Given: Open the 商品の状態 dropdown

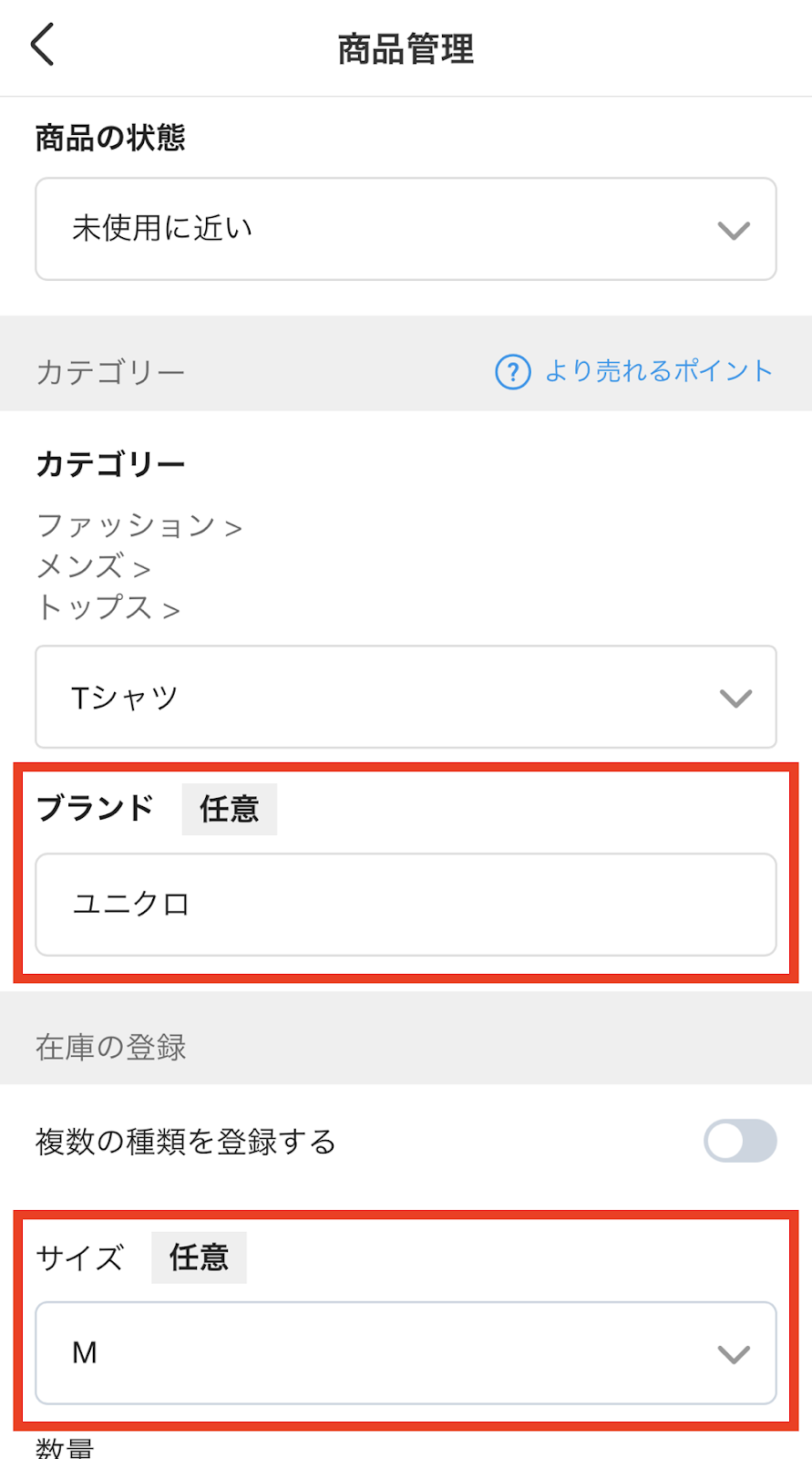Looking at the screenshot, I should (406, 229).
